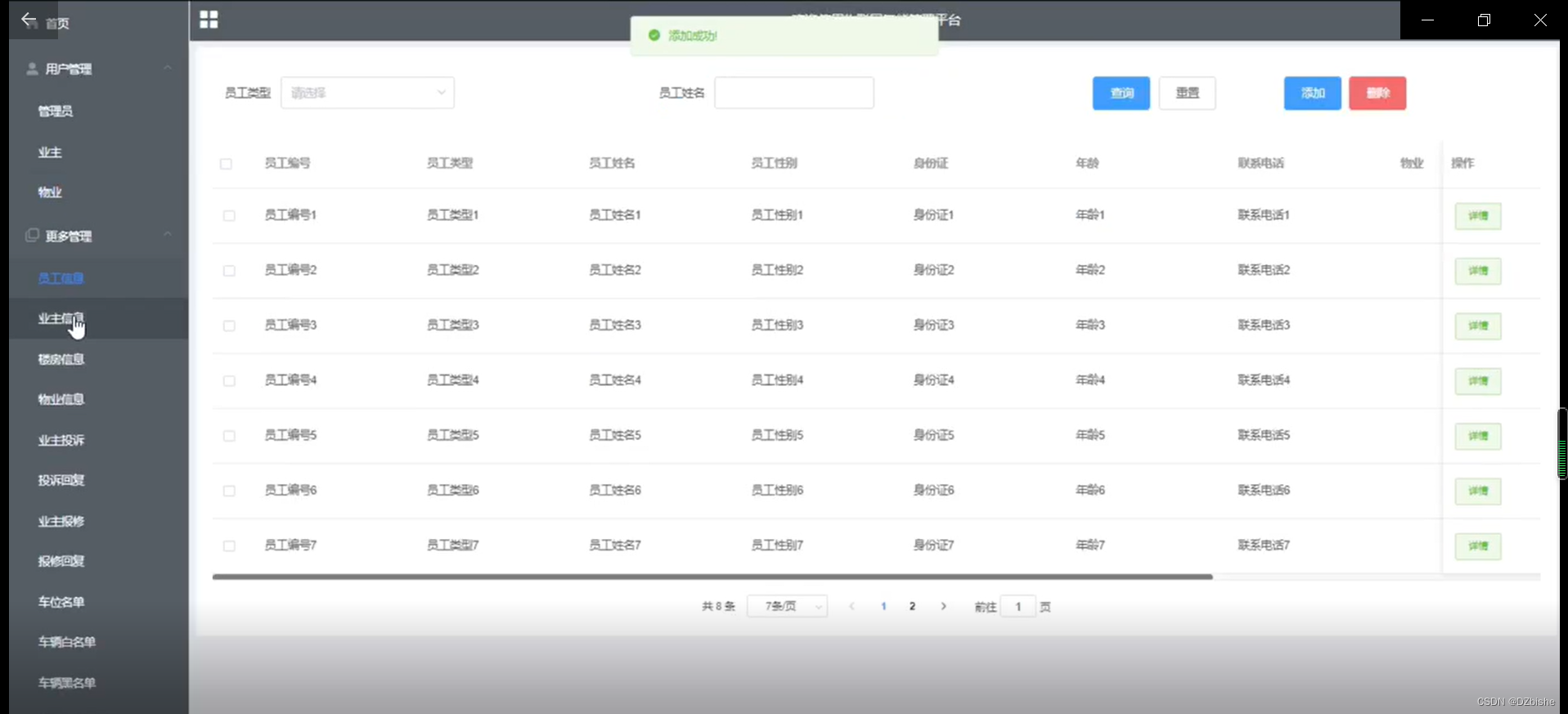This screenshot has width=1568, height=714.
Task: Open the 员工类型 dropdown
Action: (367, 92)
